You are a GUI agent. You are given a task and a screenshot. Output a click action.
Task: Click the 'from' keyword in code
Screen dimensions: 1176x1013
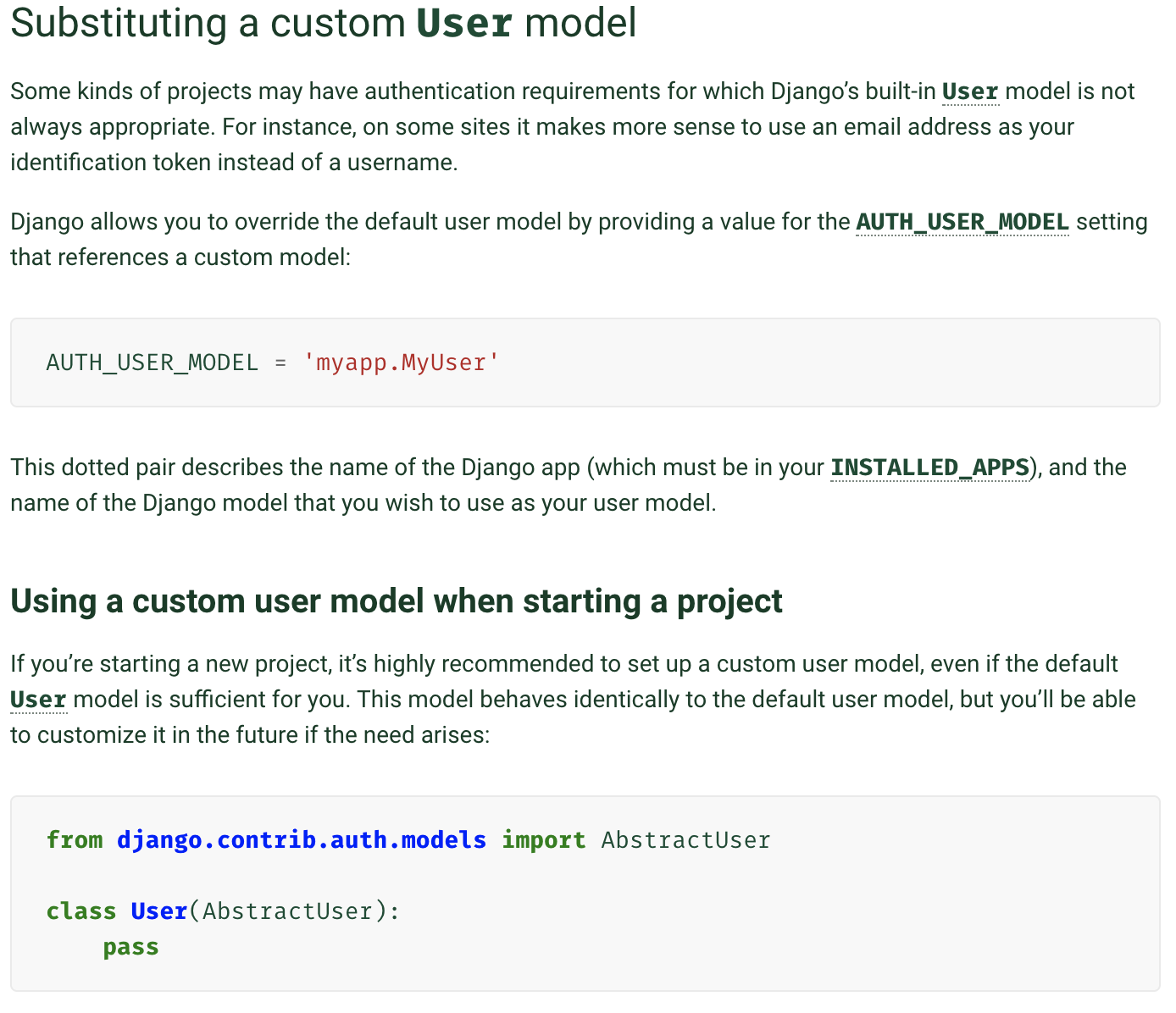point(75,840)
